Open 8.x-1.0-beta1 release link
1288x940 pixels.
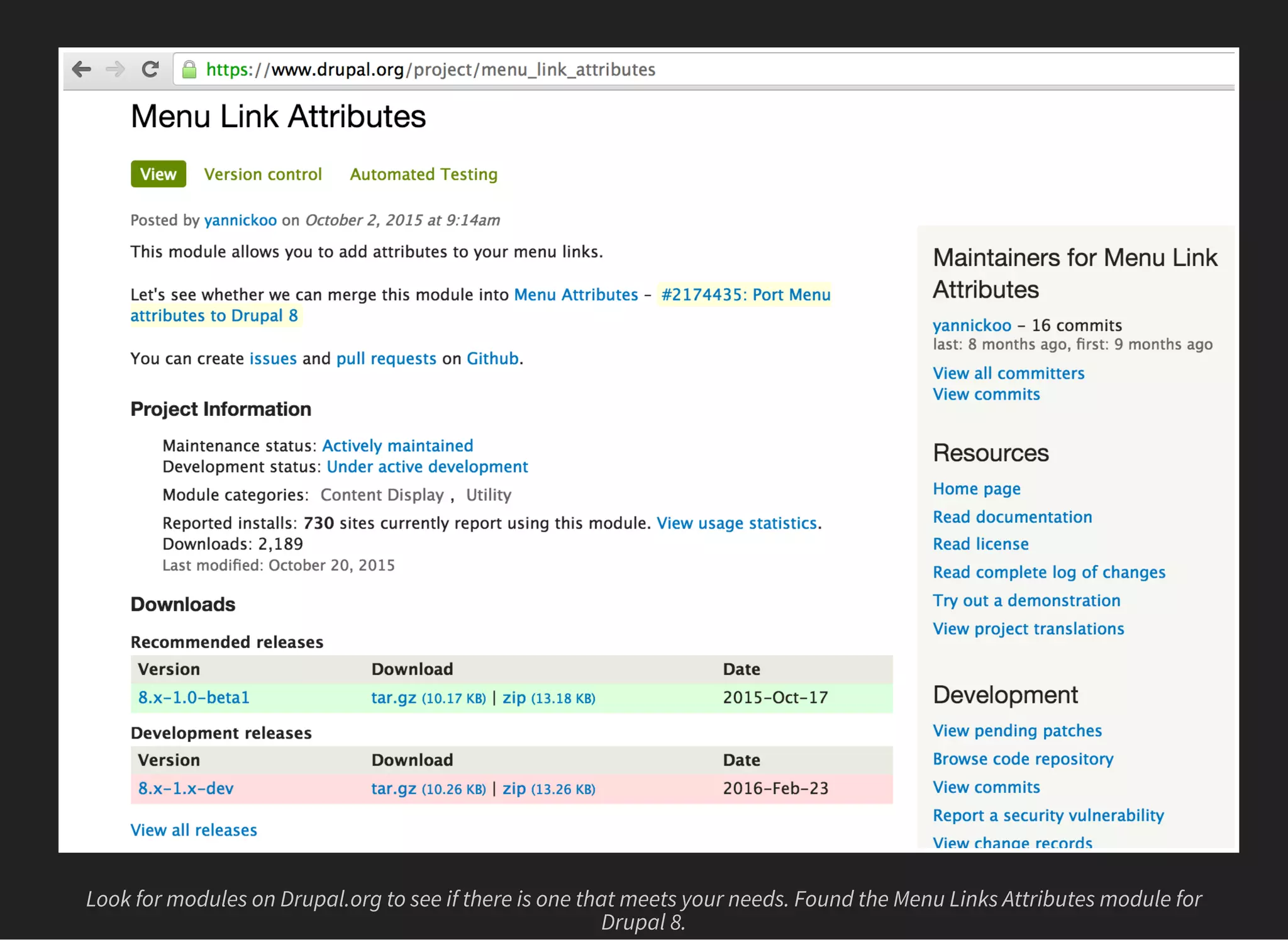(x=194, y=698)
